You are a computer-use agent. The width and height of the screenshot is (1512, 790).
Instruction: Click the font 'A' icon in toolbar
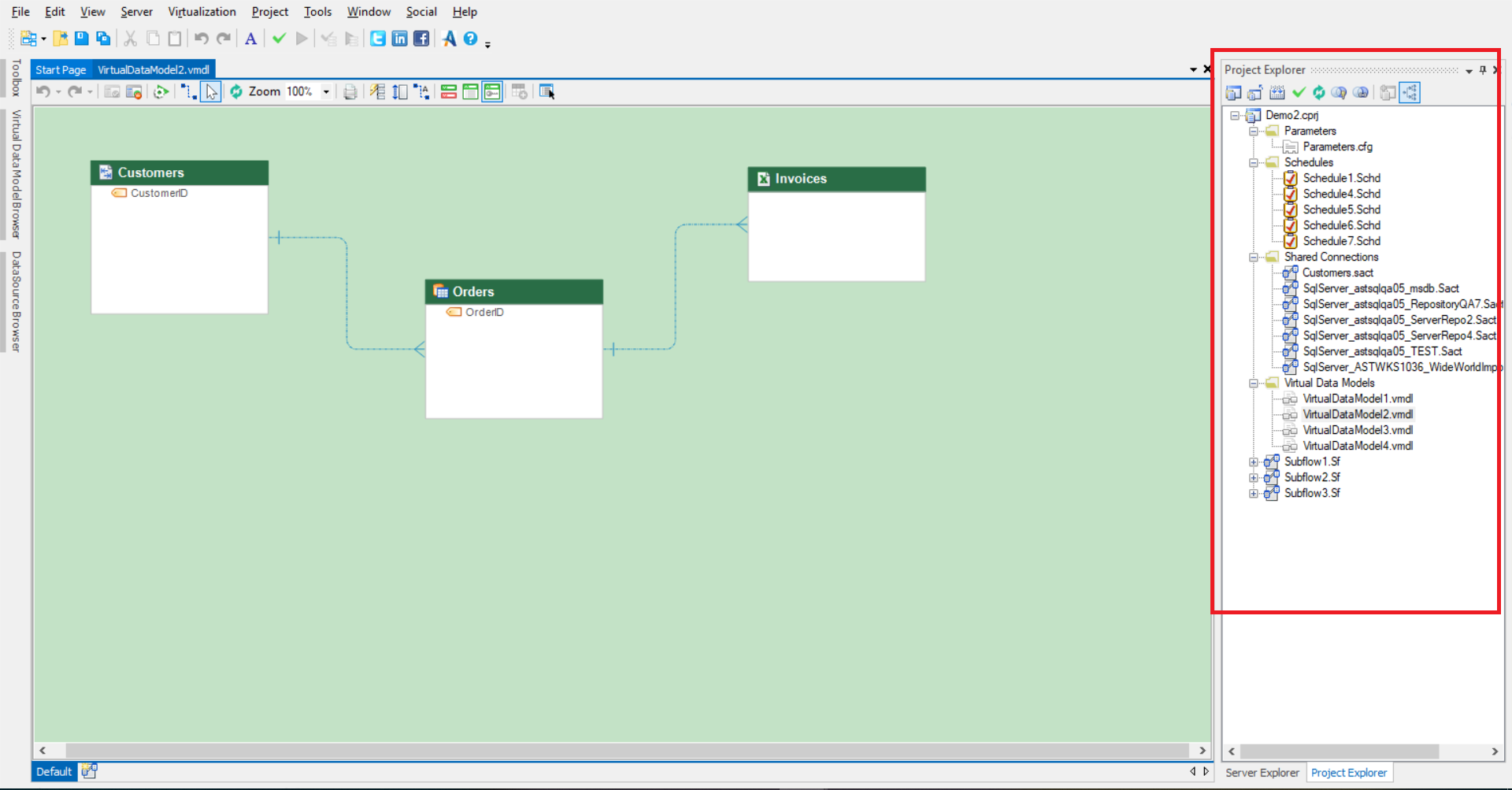click(250, 39)
